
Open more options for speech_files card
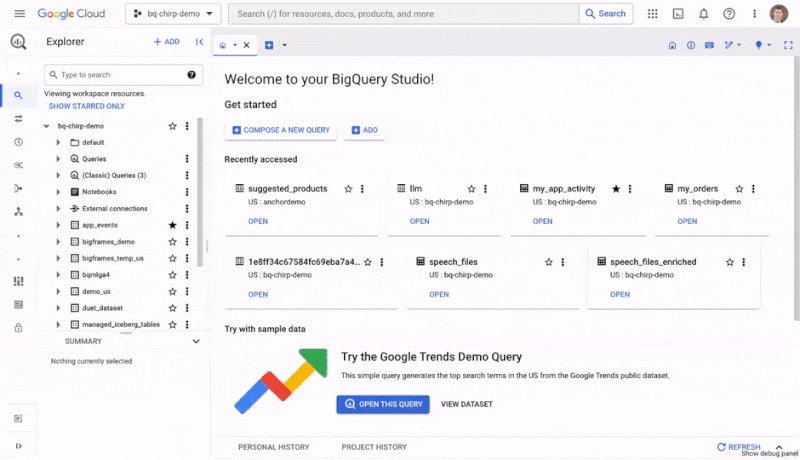point(563,262)
